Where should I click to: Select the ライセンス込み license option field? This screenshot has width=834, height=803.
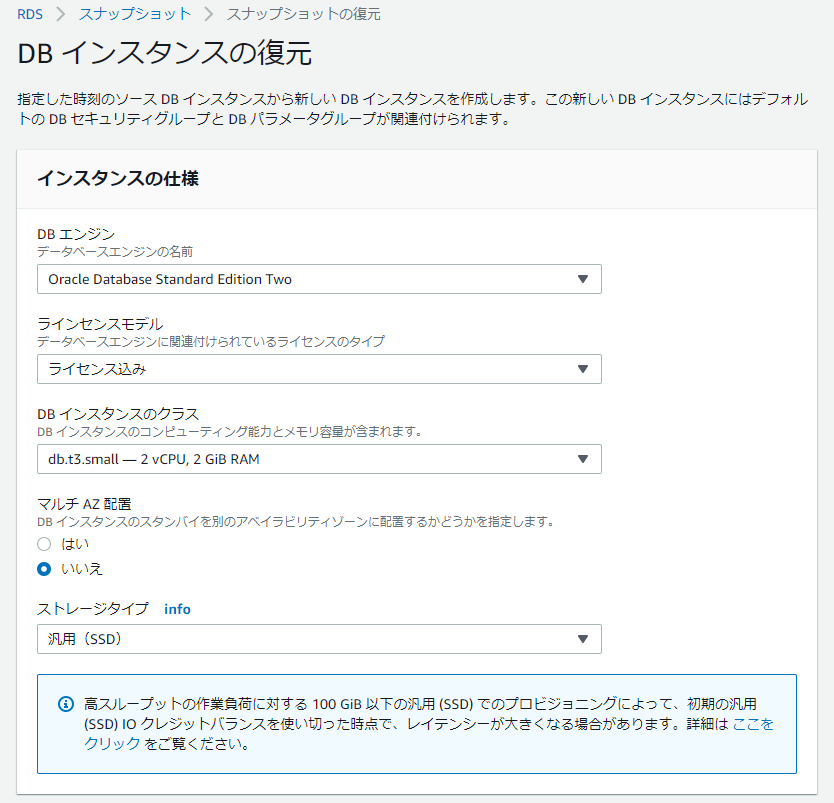pyautogui.click(x=320, y=369)
